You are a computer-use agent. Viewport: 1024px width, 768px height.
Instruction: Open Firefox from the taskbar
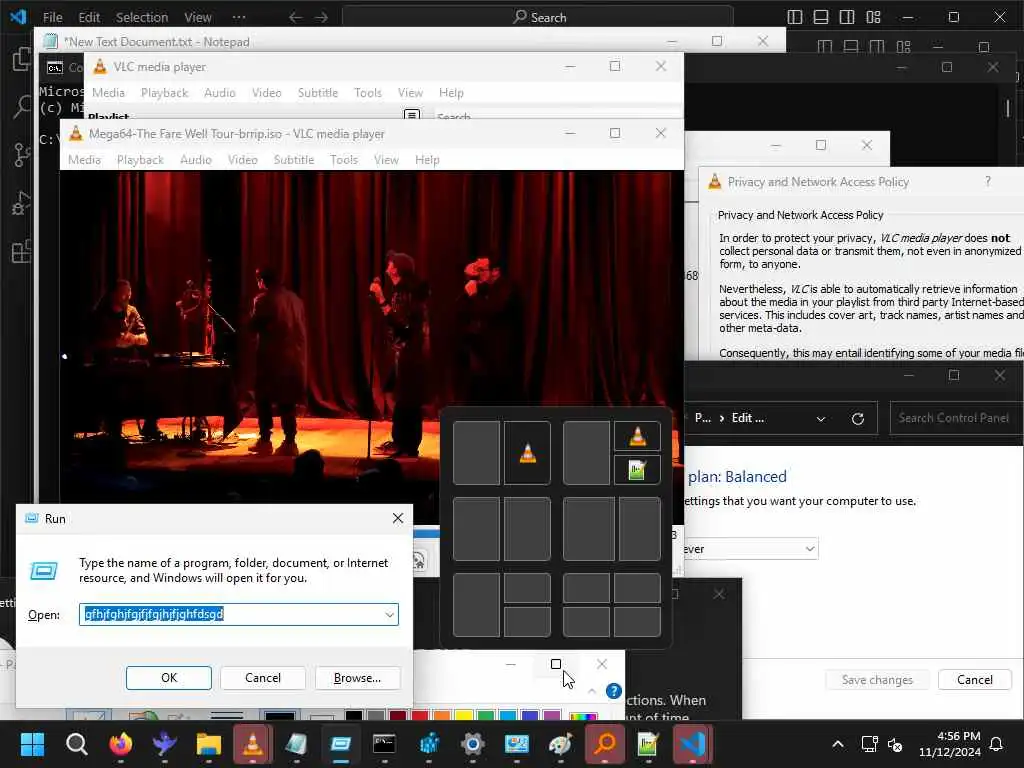click(120, 744)
